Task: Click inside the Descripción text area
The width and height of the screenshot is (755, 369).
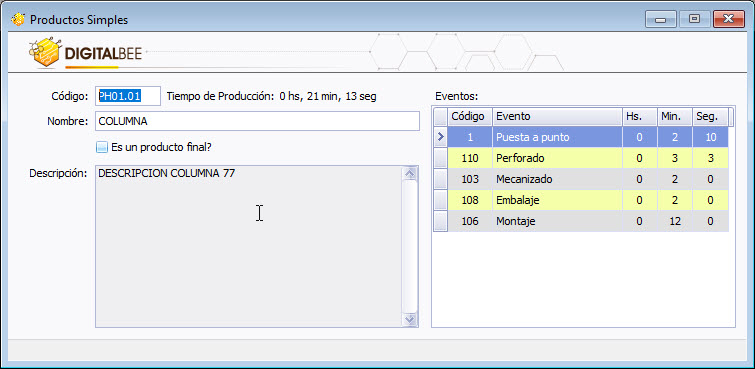Action: (248, 246)
